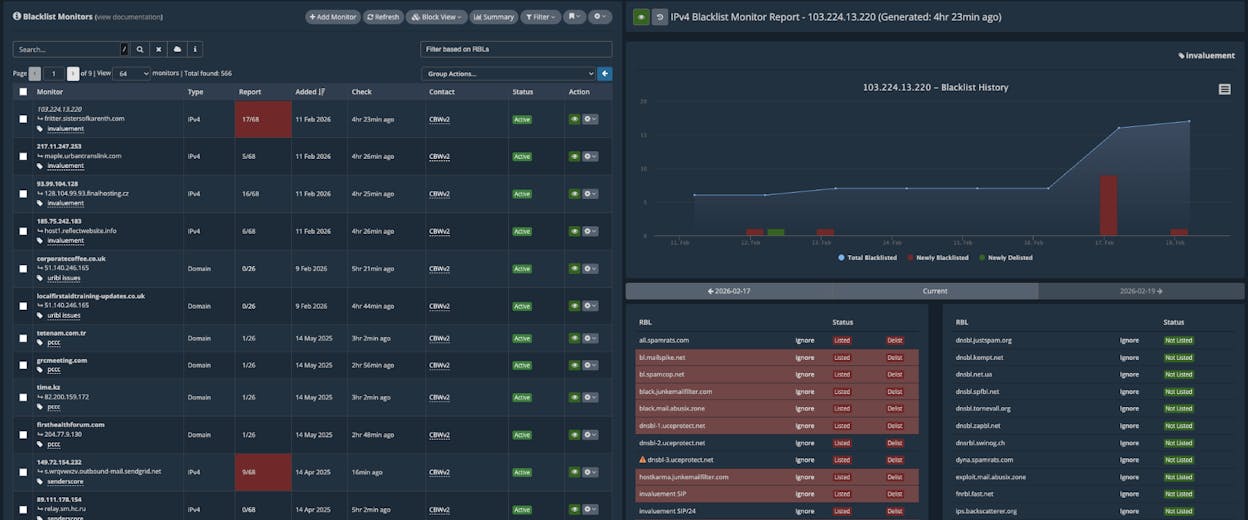
Task: View report for firsthealthforum.com via eye icon
Action: [574, 435]
